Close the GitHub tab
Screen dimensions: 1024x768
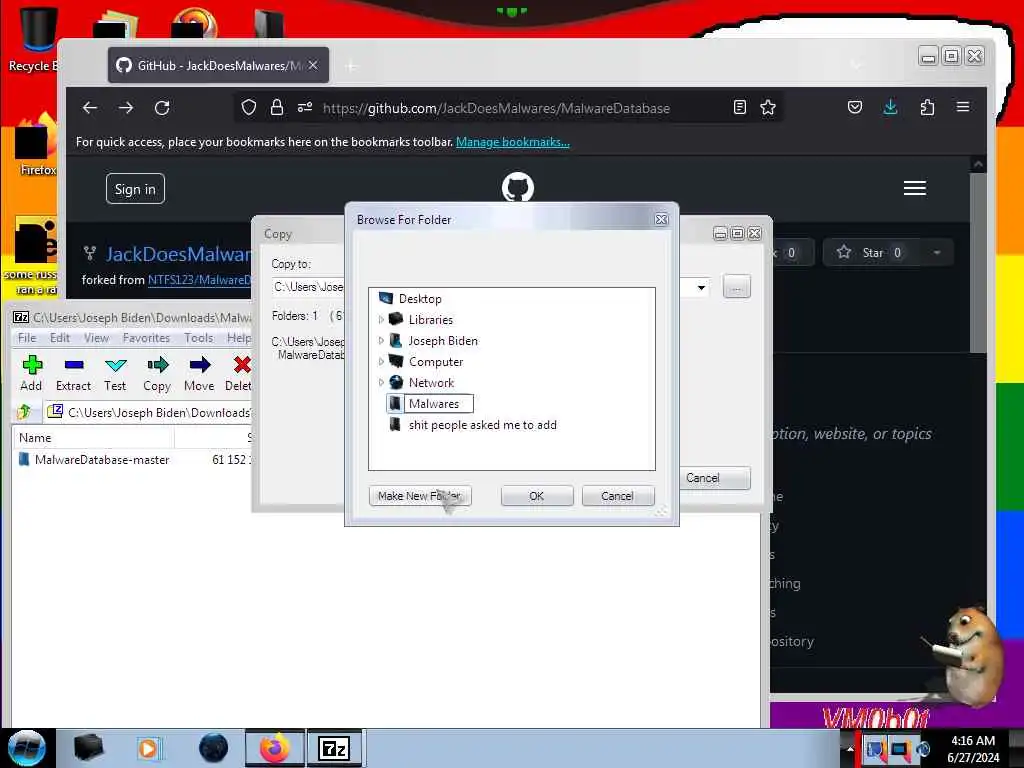(313, 65)
